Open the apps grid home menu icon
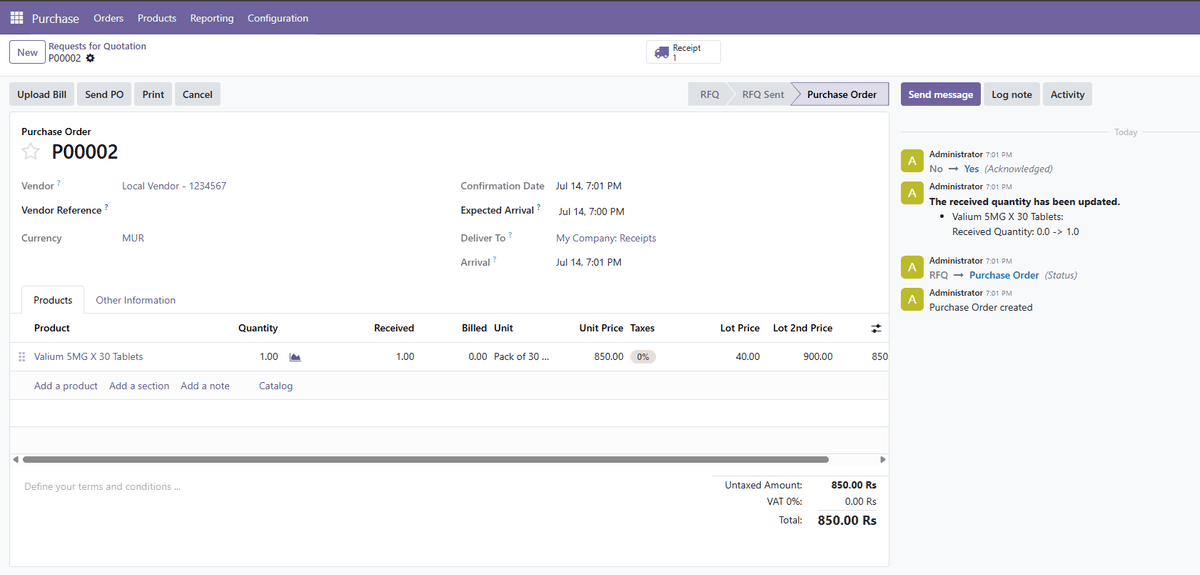 17,18
